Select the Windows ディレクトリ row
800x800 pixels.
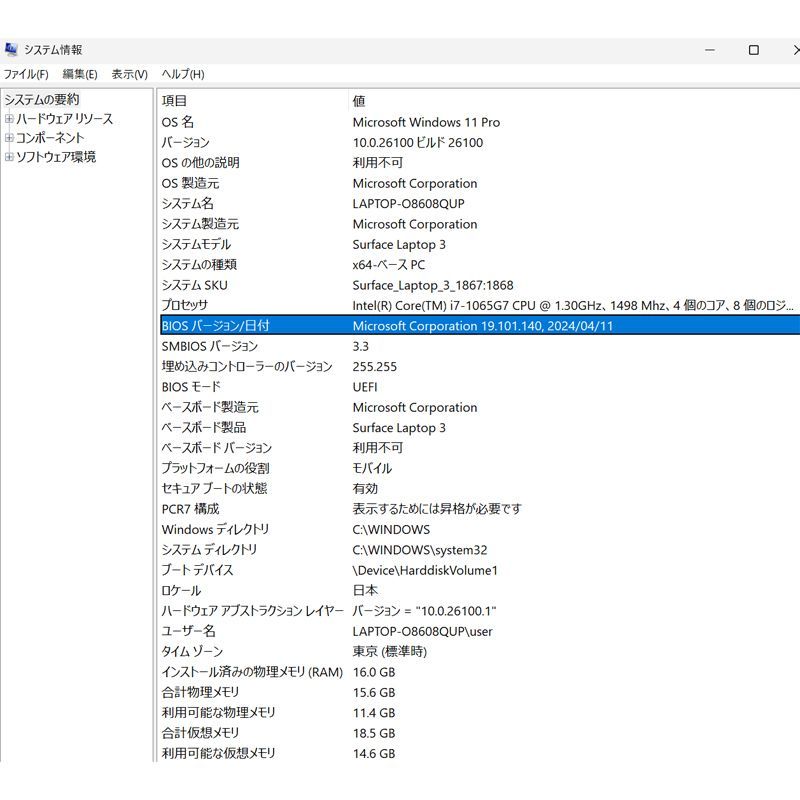[480, 529]
